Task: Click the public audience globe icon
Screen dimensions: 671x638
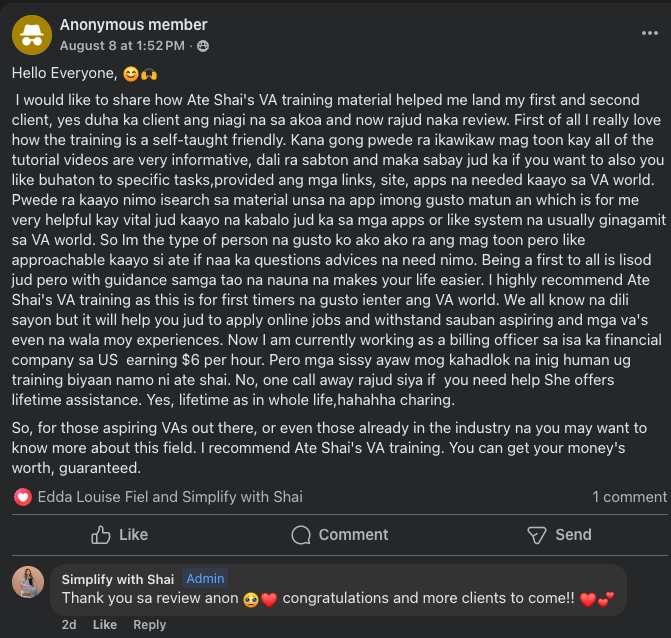Action: [x=204, y=46]
